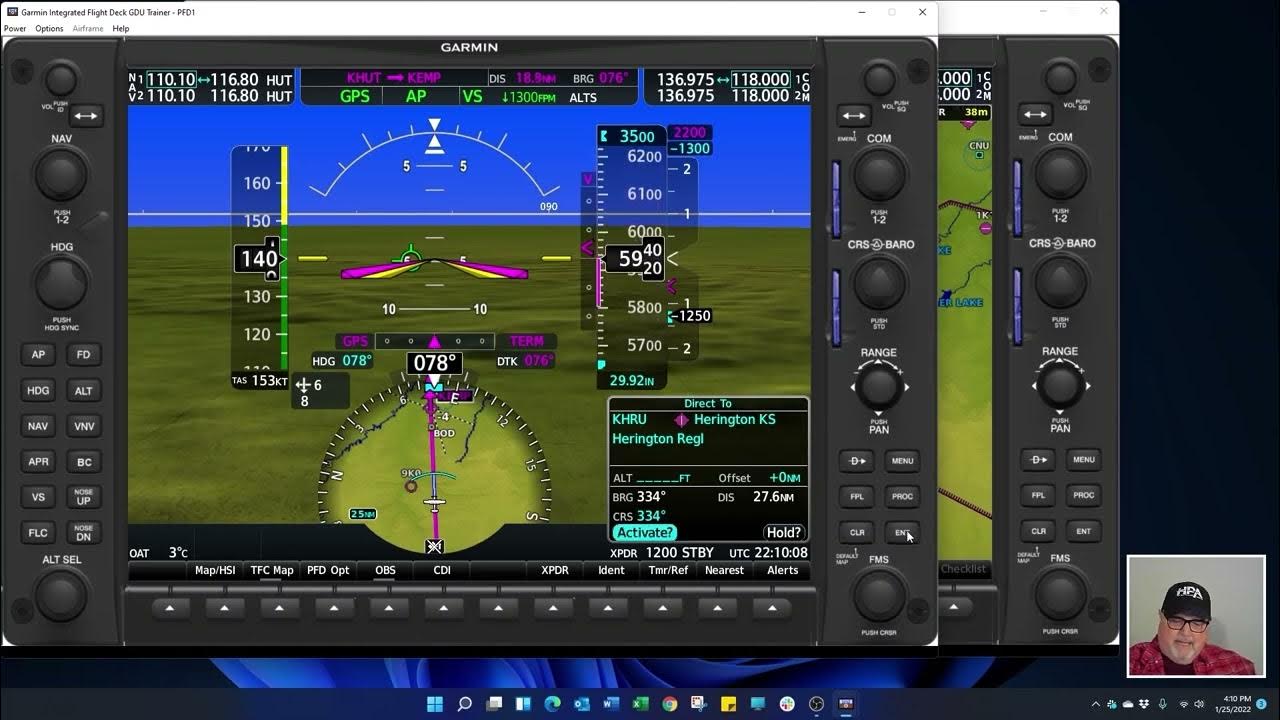The height and width of the screenshot is (720, 1280).
Task: Click the arrow softkey beneath Alerts
Action: pos(772,607)
